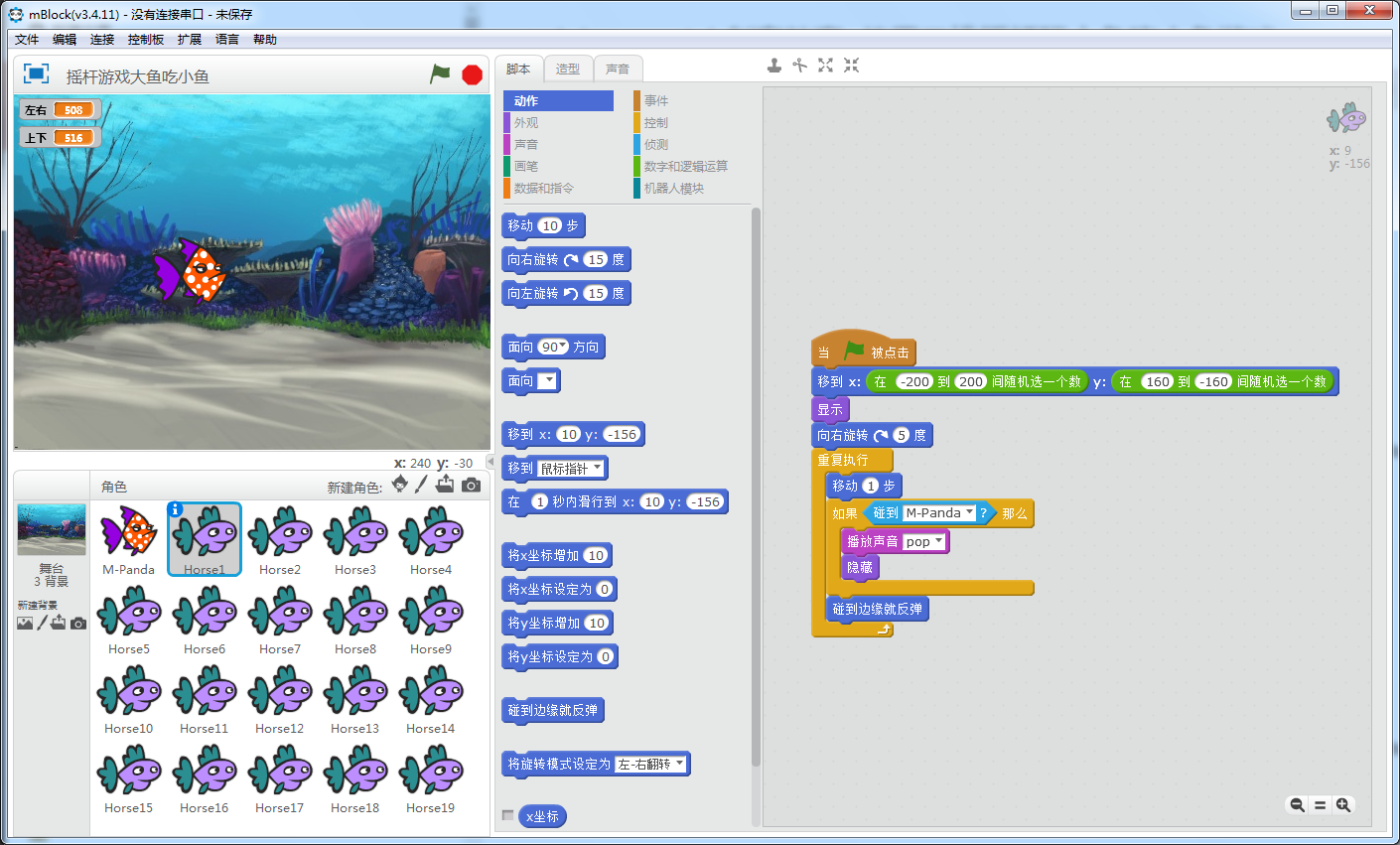Collapse the stage panel with the arrow

tap(490, 462)
